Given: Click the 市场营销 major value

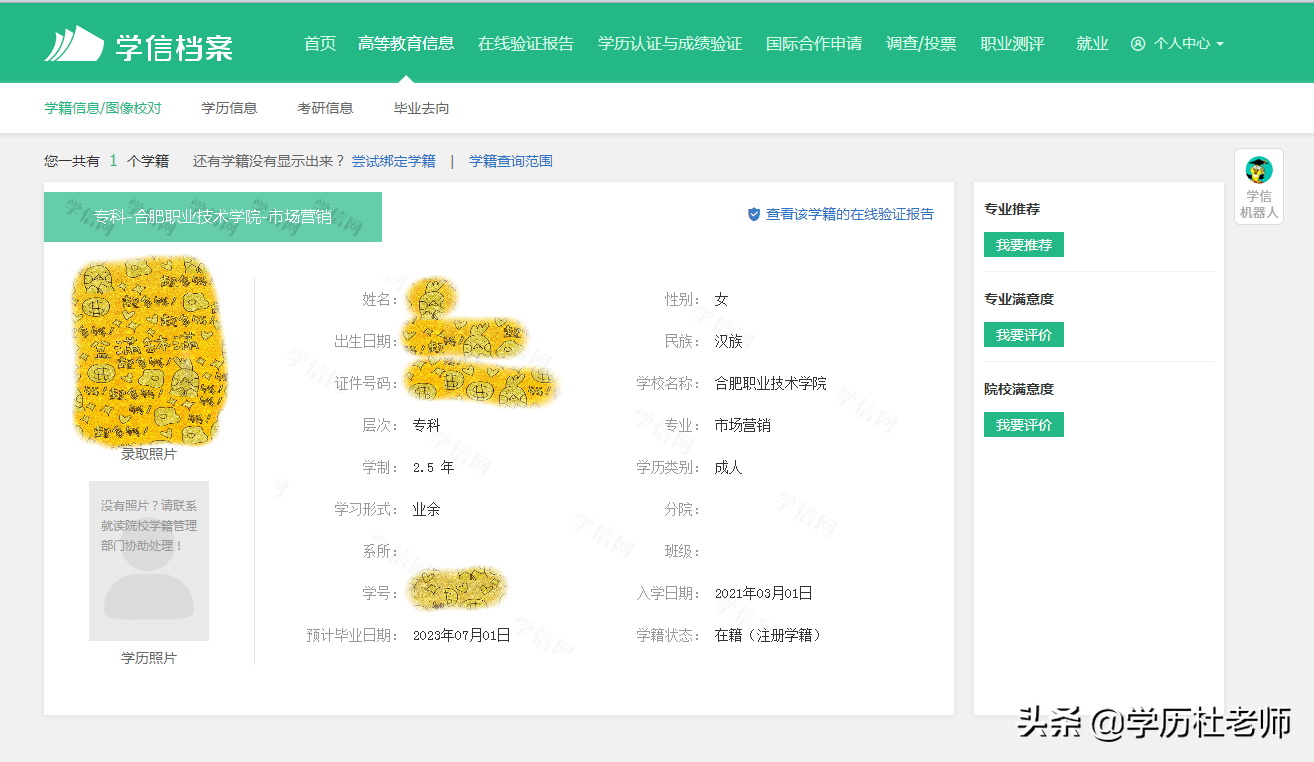Looking at the screenshot, I should pyautogui.click(x=743, y=425).
